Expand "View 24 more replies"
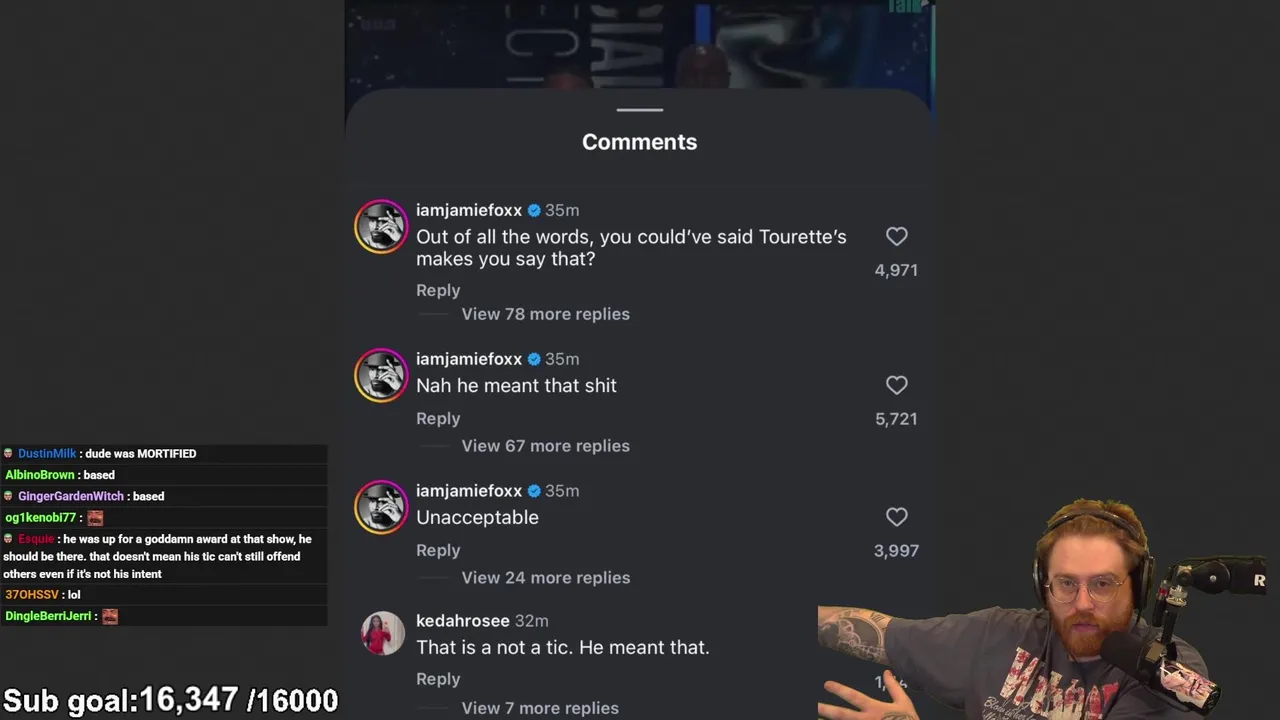Screen dimensions: 1280x720 tap(545, 578)
